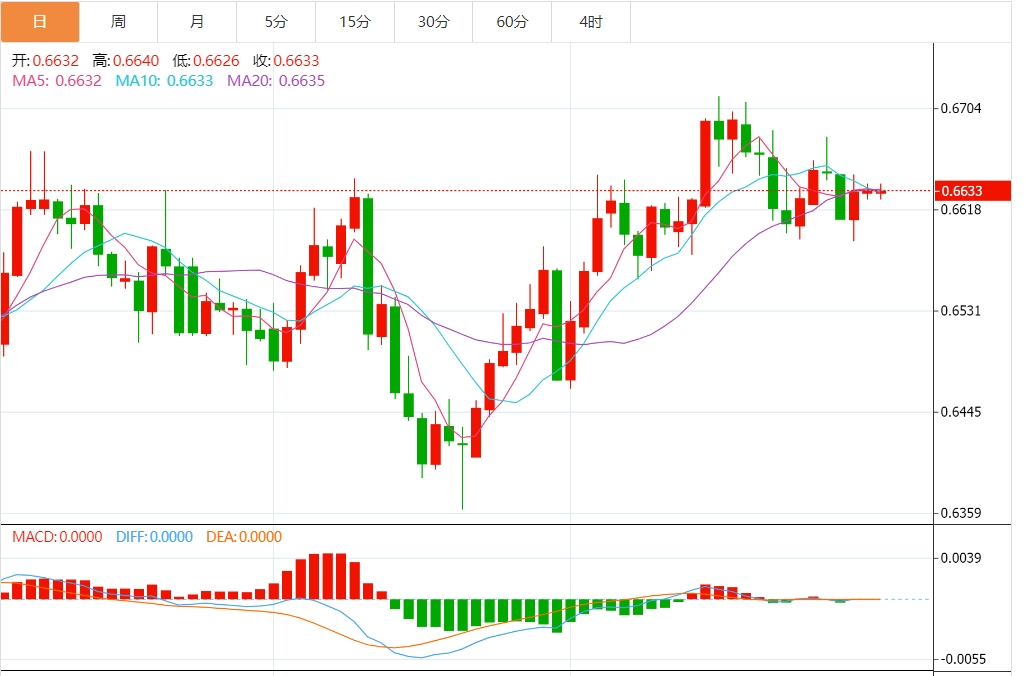This screenshot has height=676, width=1026.
Task: Open the 15分 timeframe tab
Action: tap(355, 22)
